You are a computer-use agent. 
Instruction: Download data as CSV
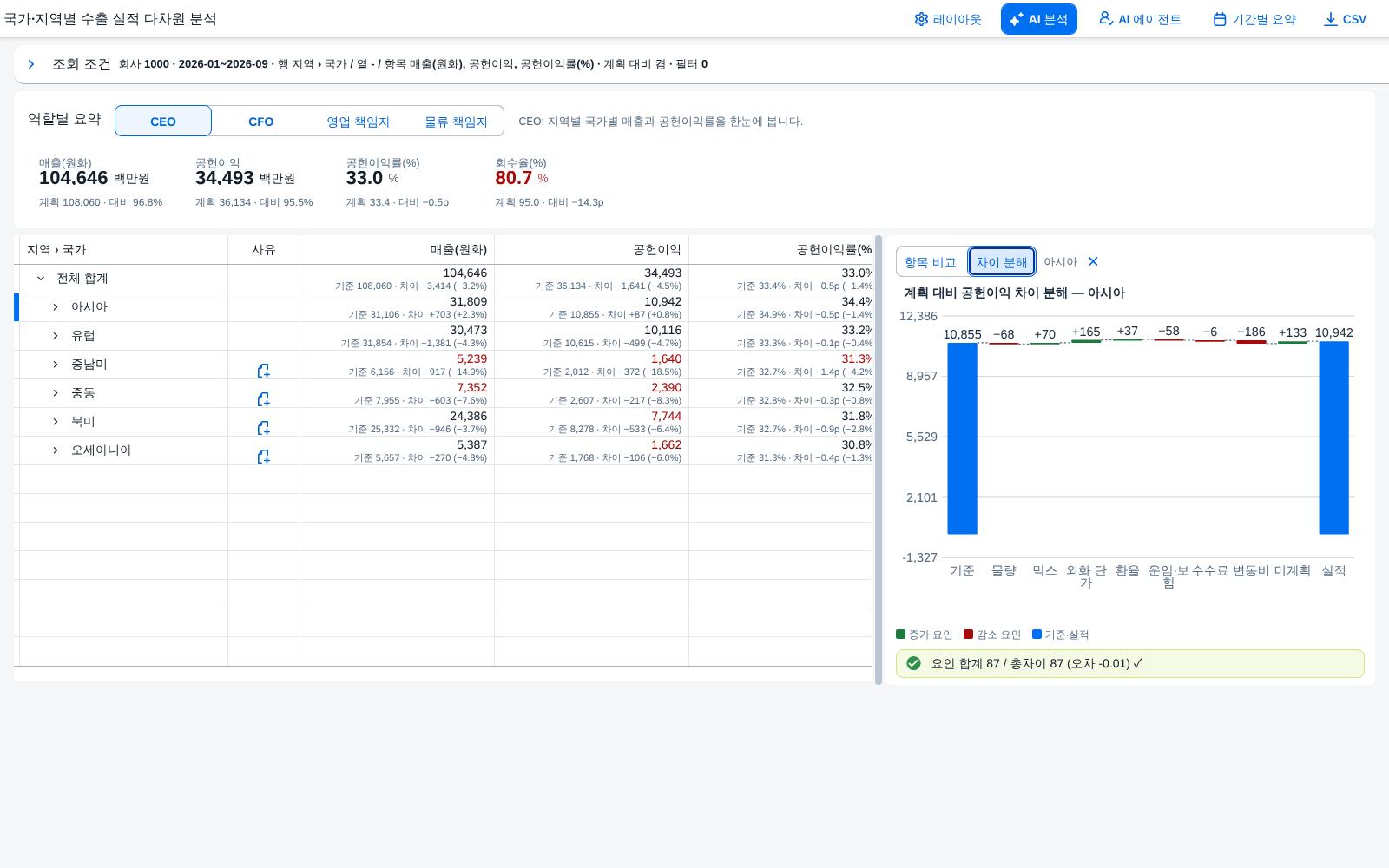point(1345,19)
